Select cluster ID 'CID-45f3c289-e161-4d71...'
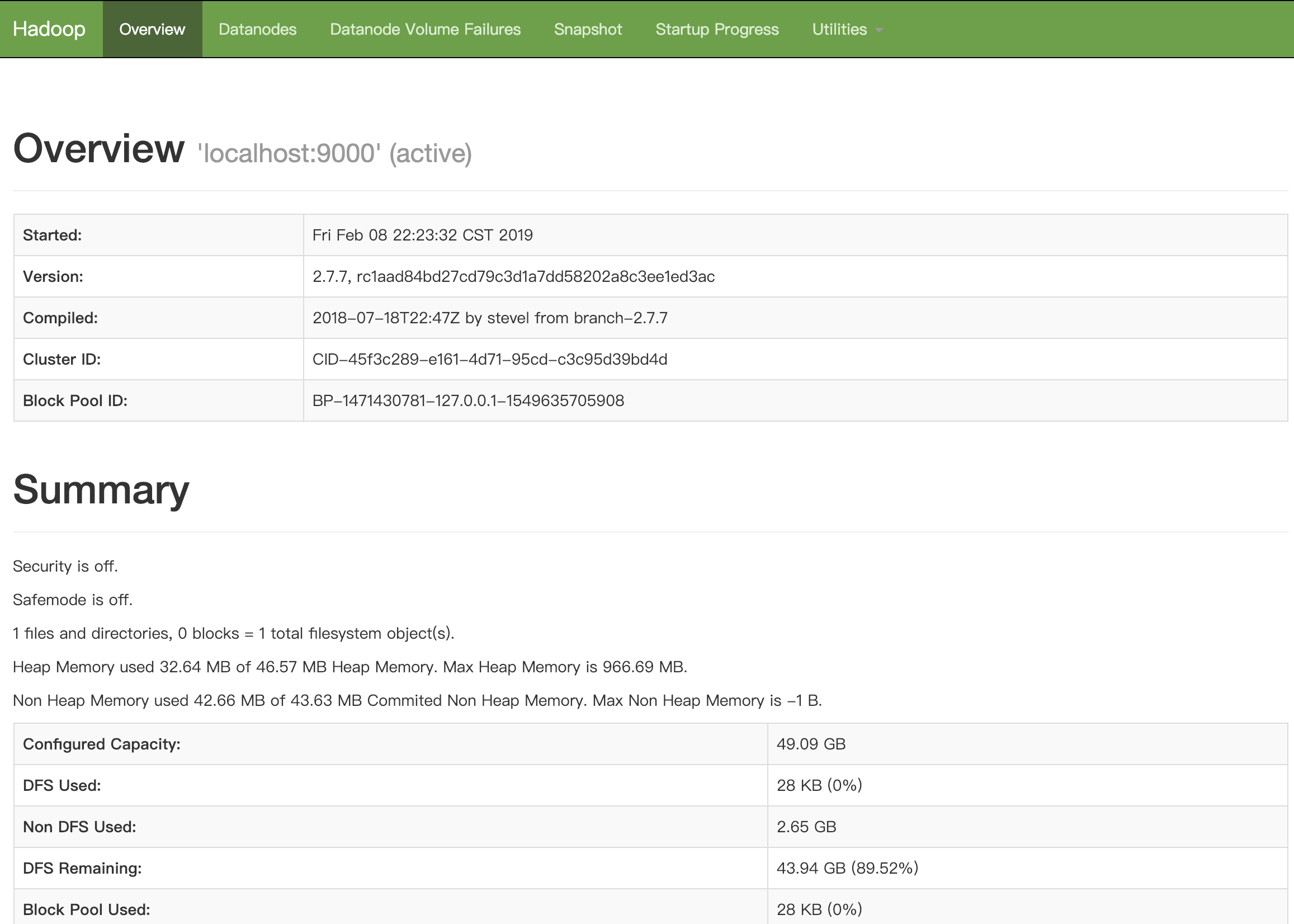Viewport: 1294px width, 924px height. tap(490, 359)
